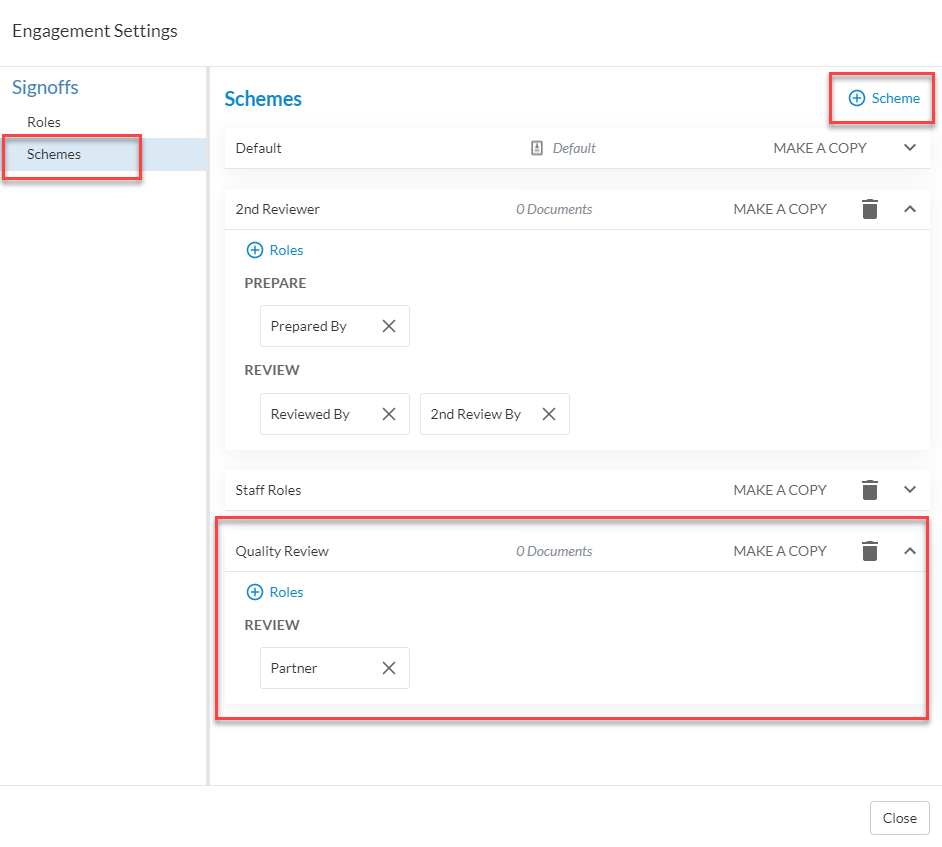Make a copy of Staff Roles scheme
The height and width of the screenshot is (847, 942).
[x=780, y=490]
